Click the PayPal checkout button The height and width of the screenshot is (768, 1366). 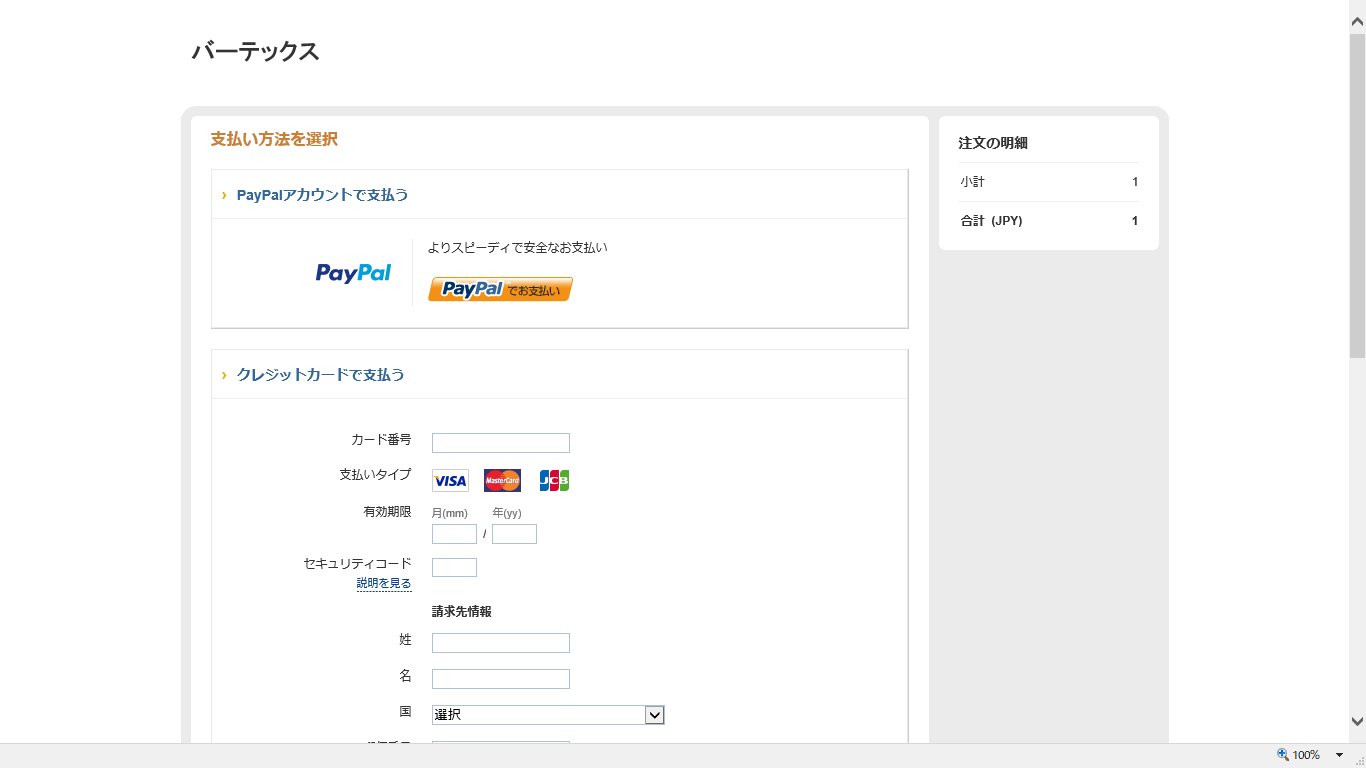tap(500, 289)
